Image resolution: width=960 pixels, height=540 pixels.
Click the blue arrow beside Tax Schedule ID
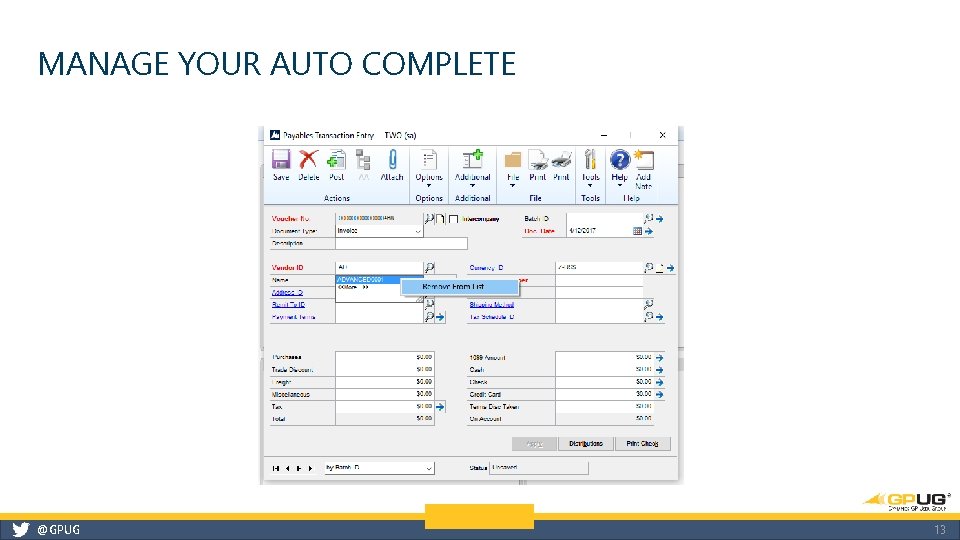coord(659,317)
